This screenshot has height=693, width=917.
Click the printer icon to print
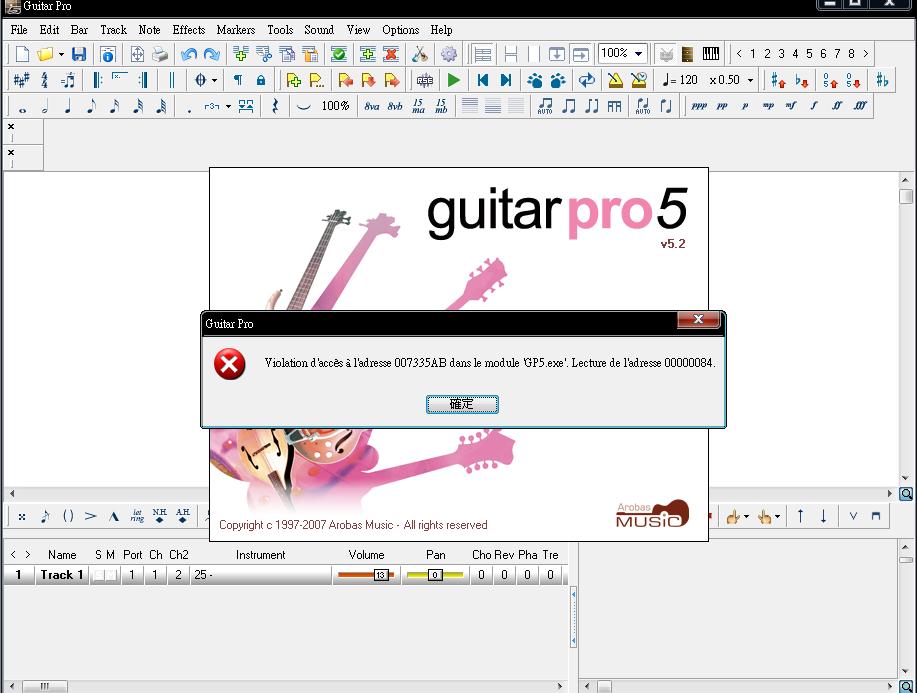(x=160, y=54)
